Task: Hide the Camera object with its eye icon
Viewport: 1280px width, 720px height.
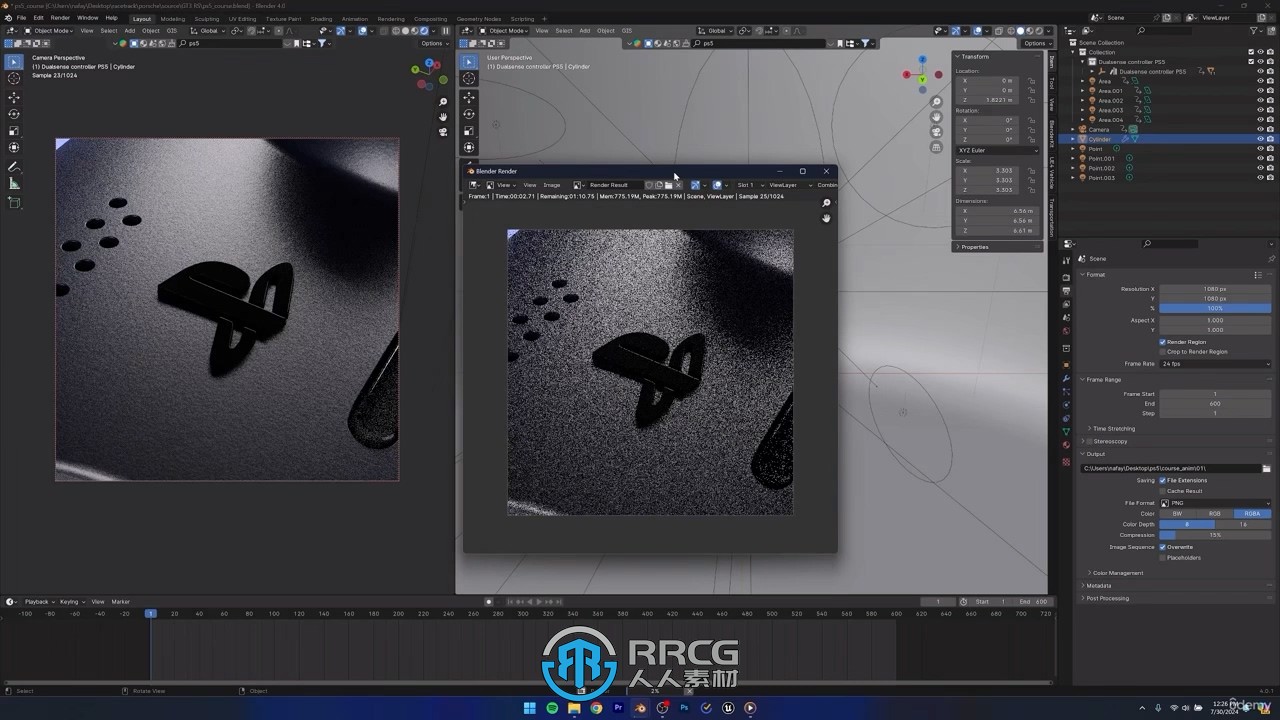Action: coord(1260,129)
